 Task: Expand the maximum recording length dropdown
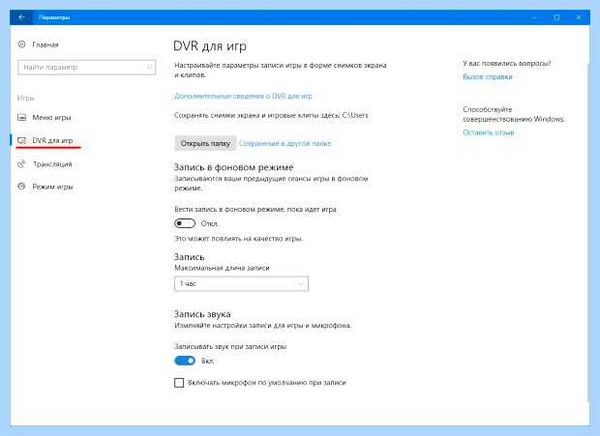(x=241, y=284)
